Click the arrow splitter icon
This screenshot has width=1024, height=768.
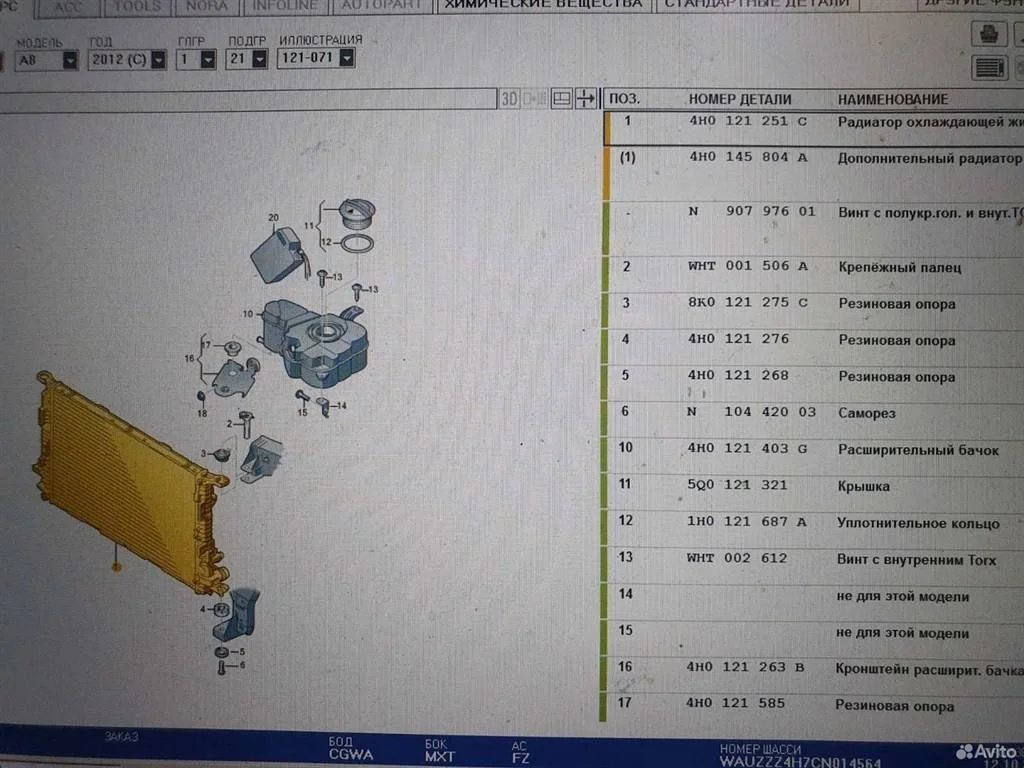(587, 98)
